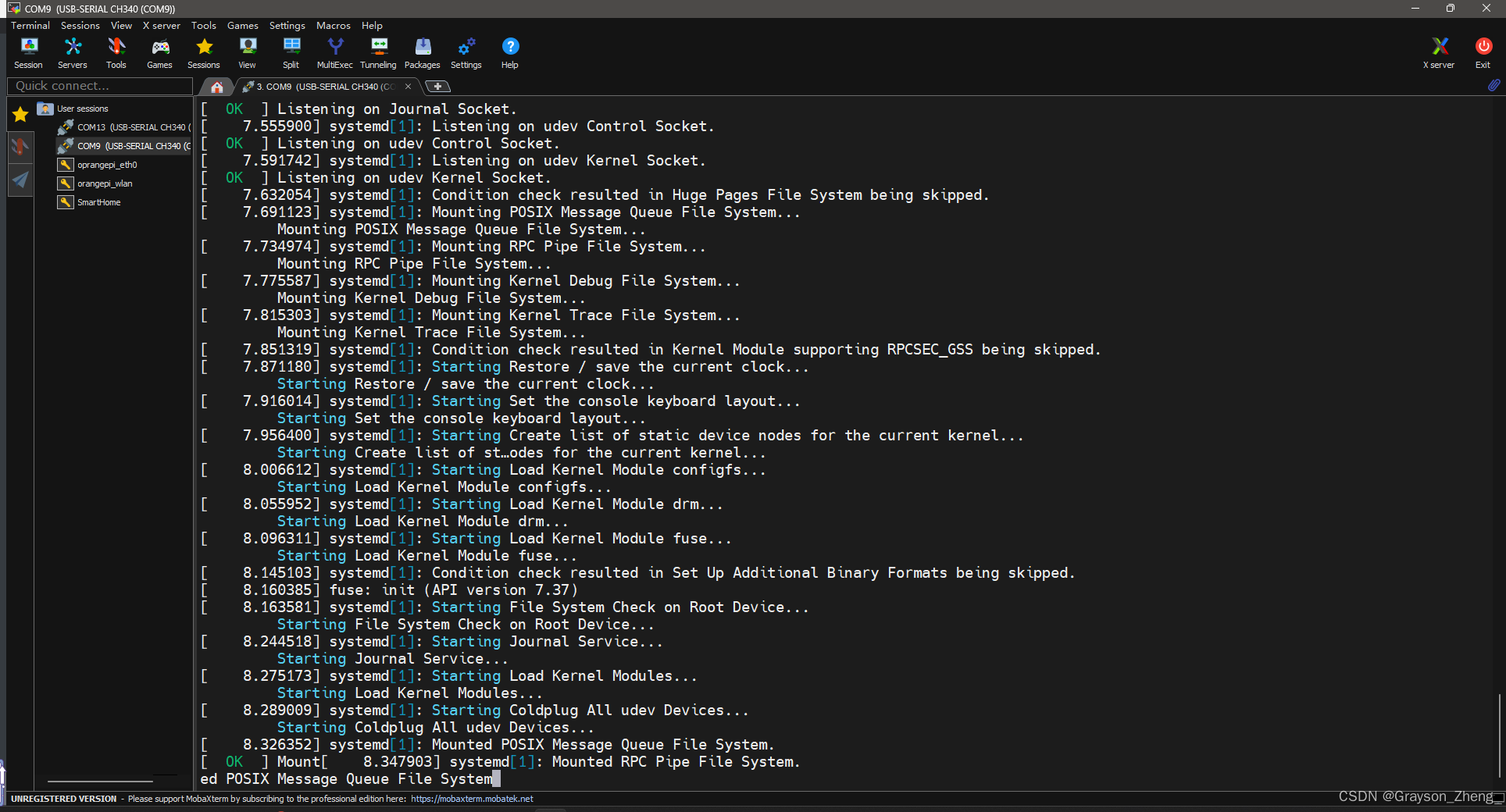Viewport: 1506px width, 812px height.
Task: Click the X server toolbar button
Action: tap(1439, 53)
